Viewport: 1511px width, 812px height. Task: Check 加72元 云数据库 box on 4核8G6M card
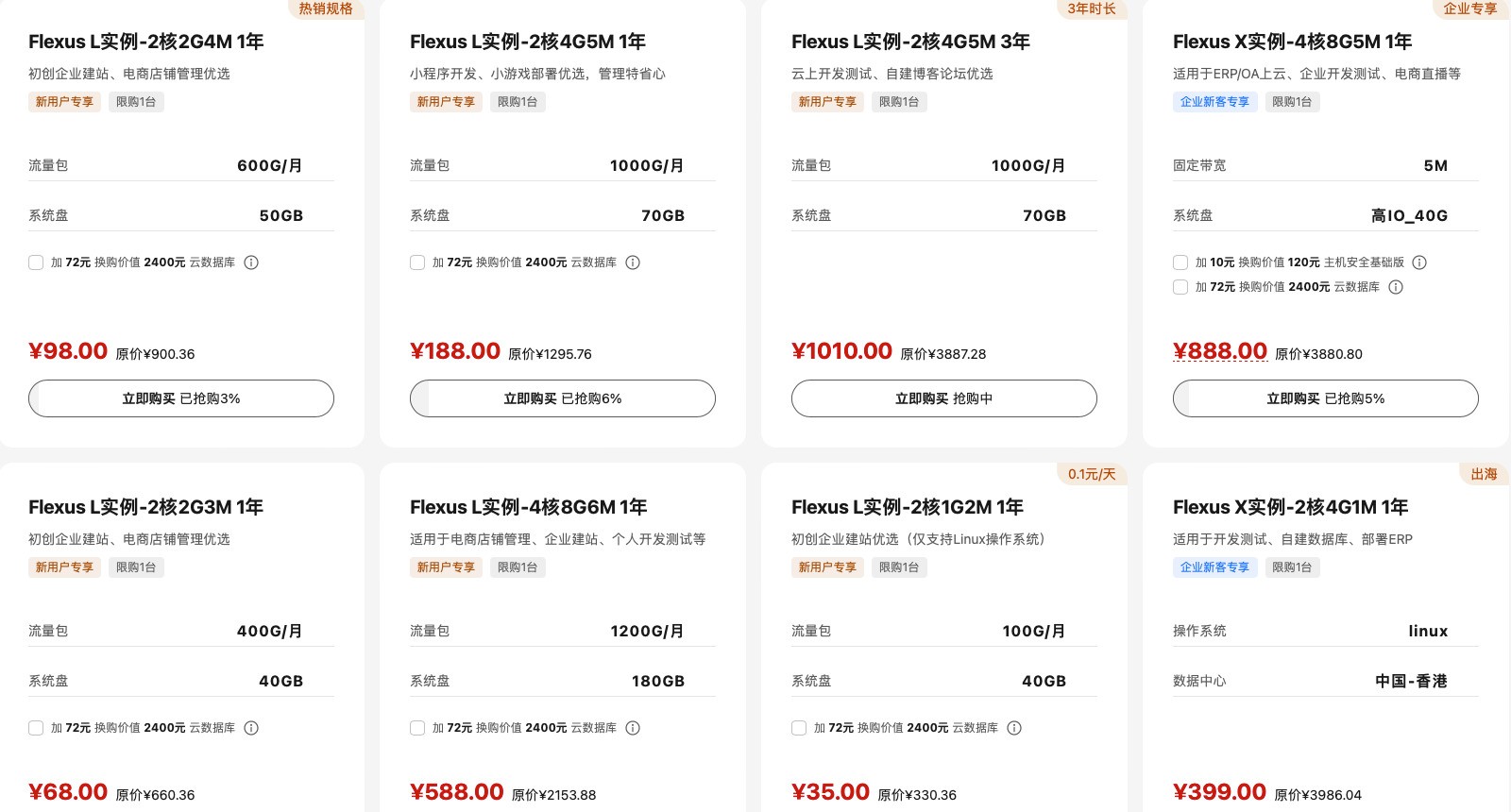pos(417,728)
